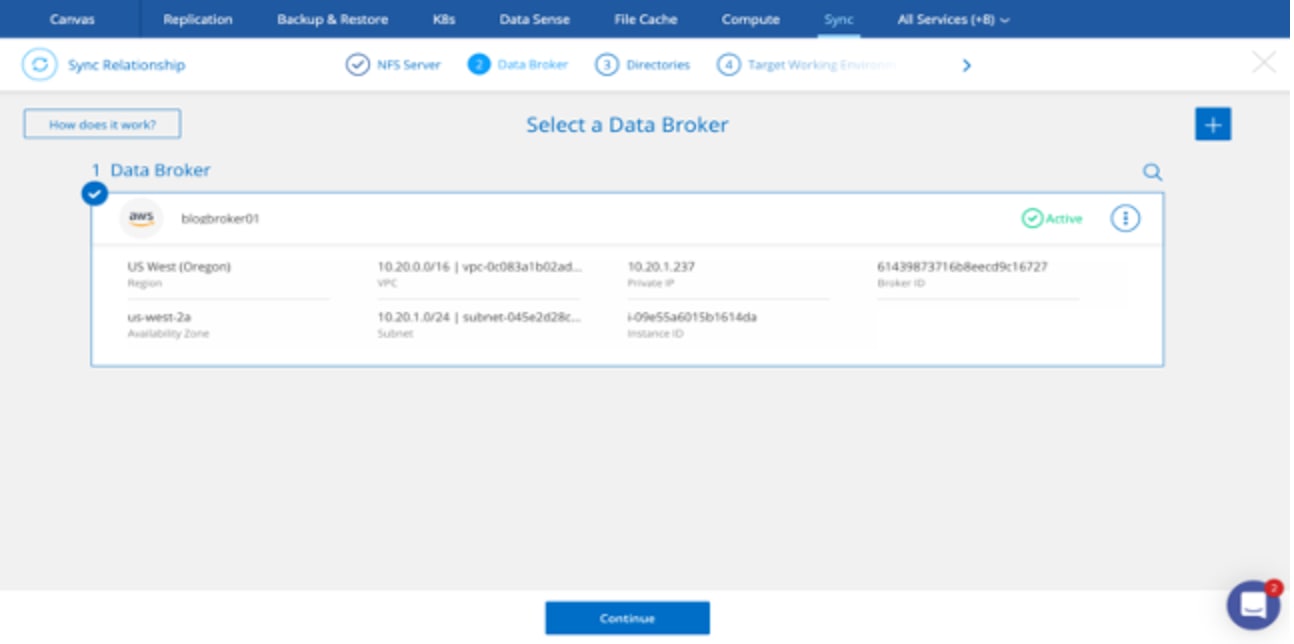1294x644 pixels.
Task: Click the NFS Server completed step checkmark
Action: (x=357, y=65)
